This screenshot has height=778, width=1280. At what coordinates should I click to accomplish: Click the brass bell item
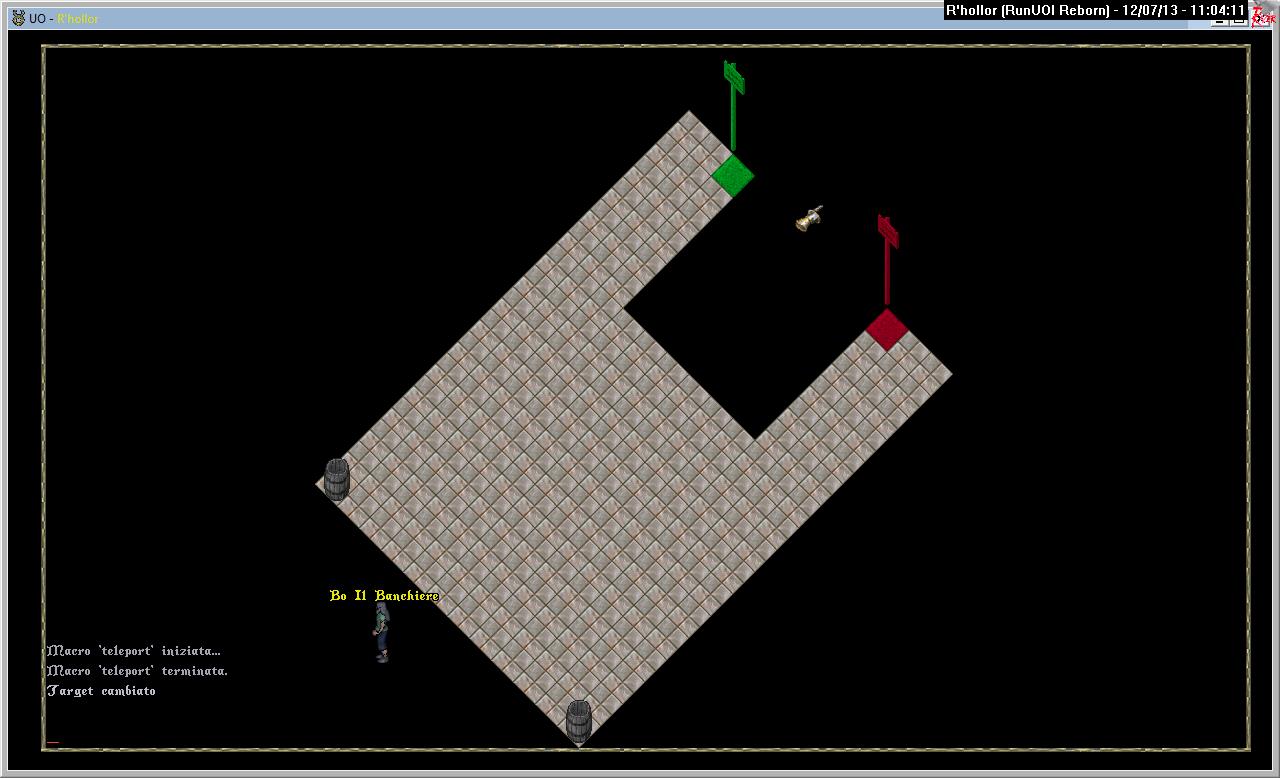[809, 218]
